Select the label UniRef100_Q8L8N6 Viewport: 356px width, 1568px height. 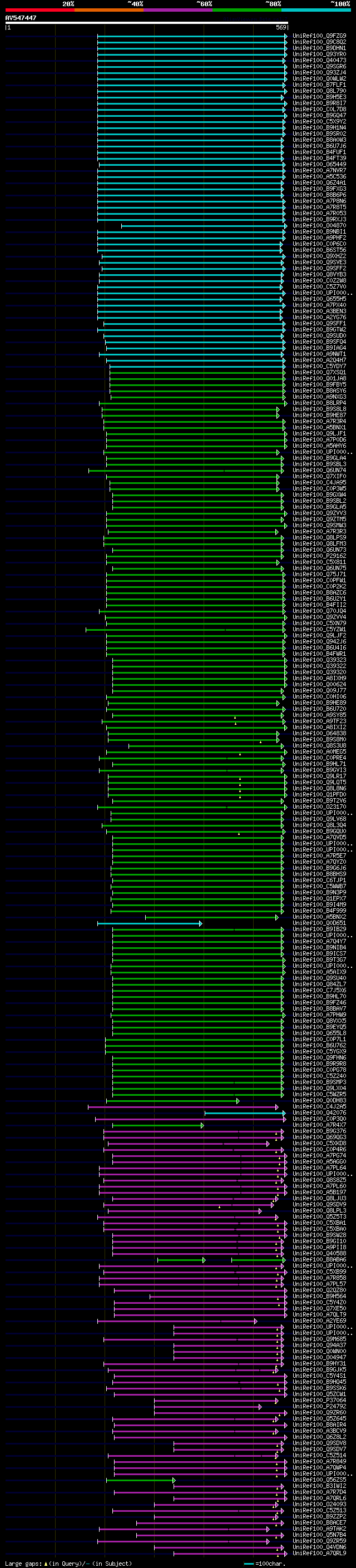pyautogui.click(x=319, y=788)
